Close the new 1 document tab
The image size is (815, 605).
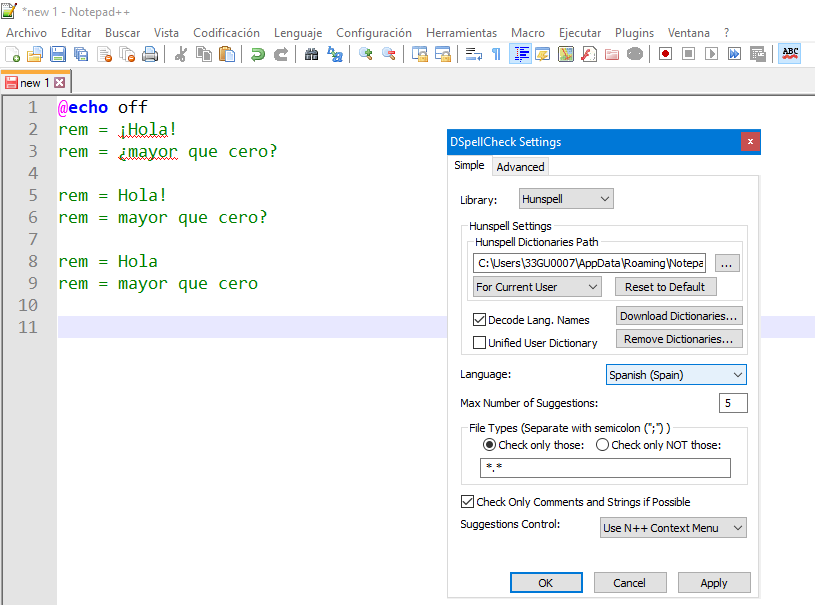[60, 83]
